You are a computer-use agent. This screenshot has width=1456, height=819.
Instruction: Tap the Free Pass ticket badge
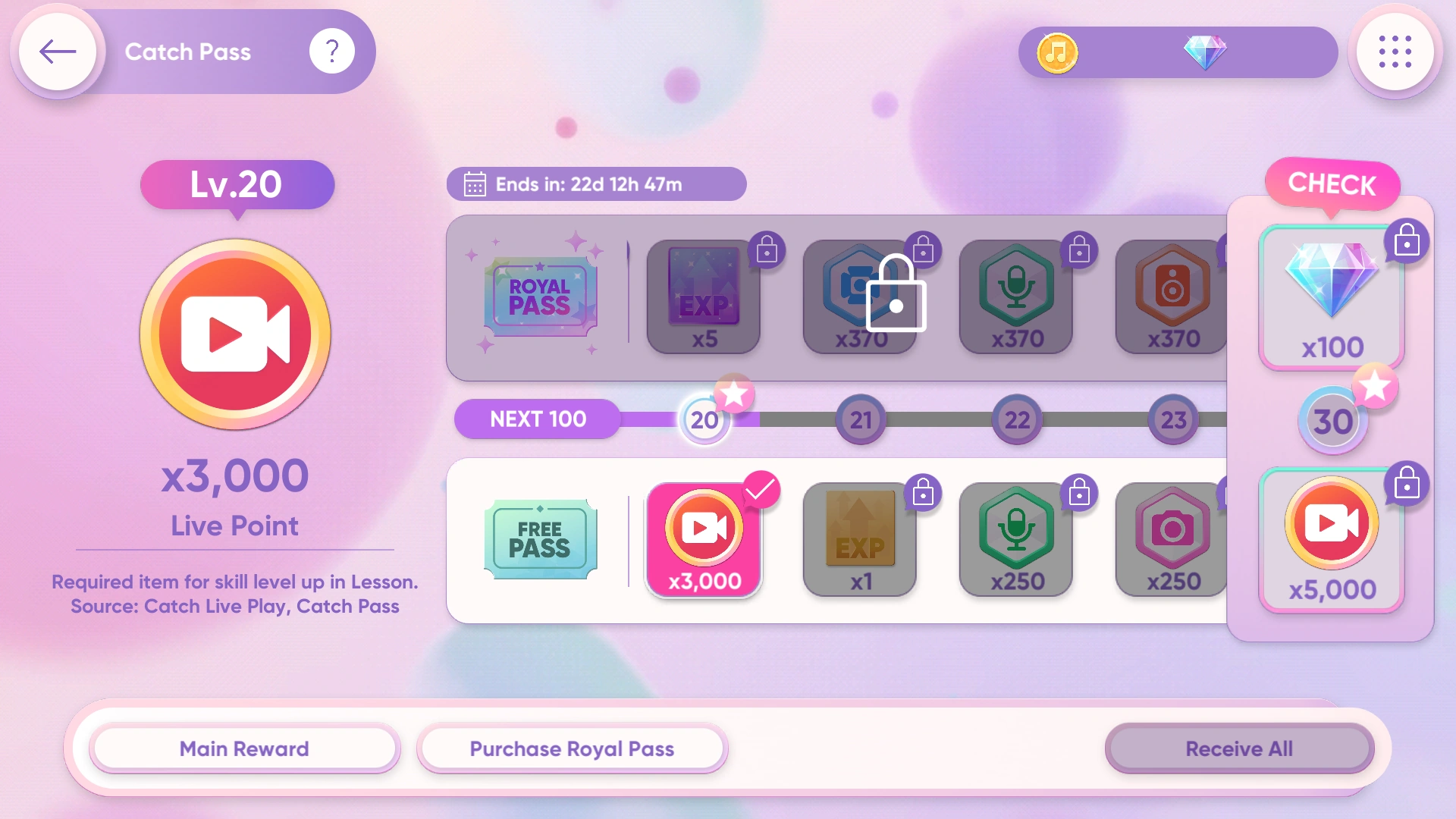[540, 539]
